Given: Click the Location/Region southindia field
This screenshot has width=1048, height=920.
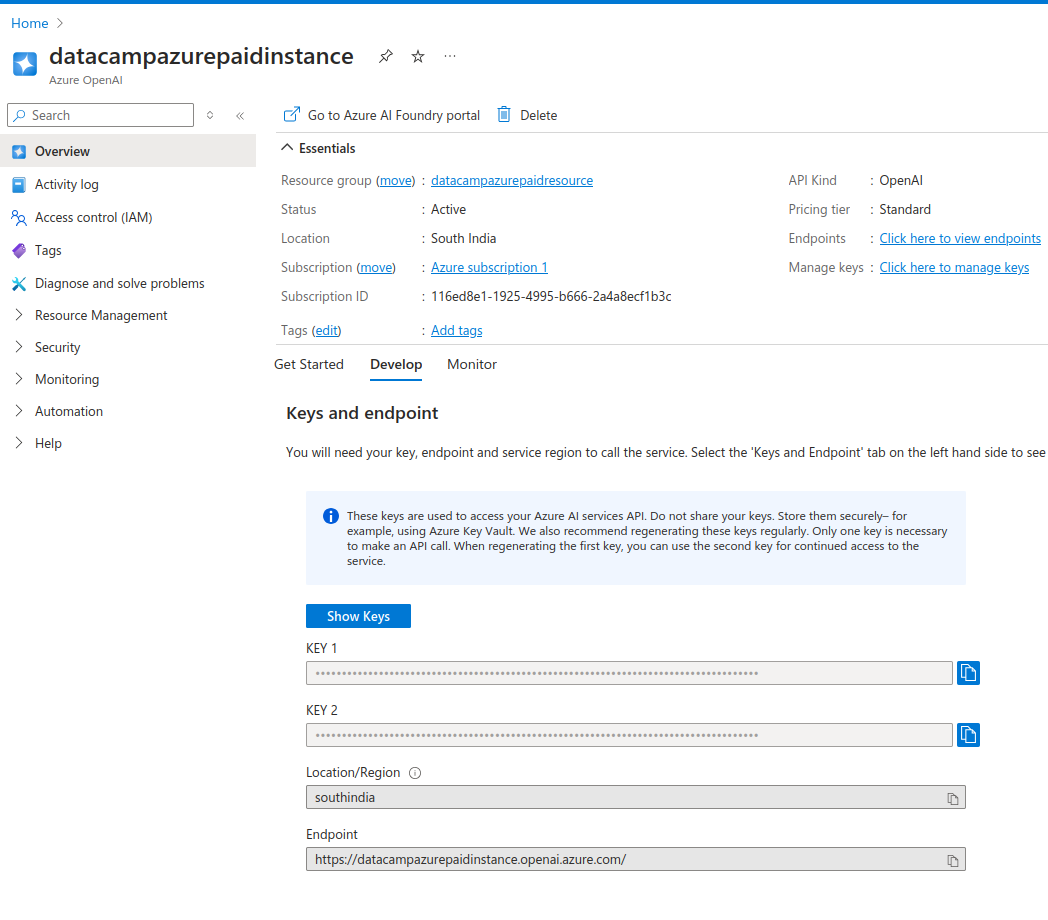Looking at the screenshot, I should [x=636, y=798].
